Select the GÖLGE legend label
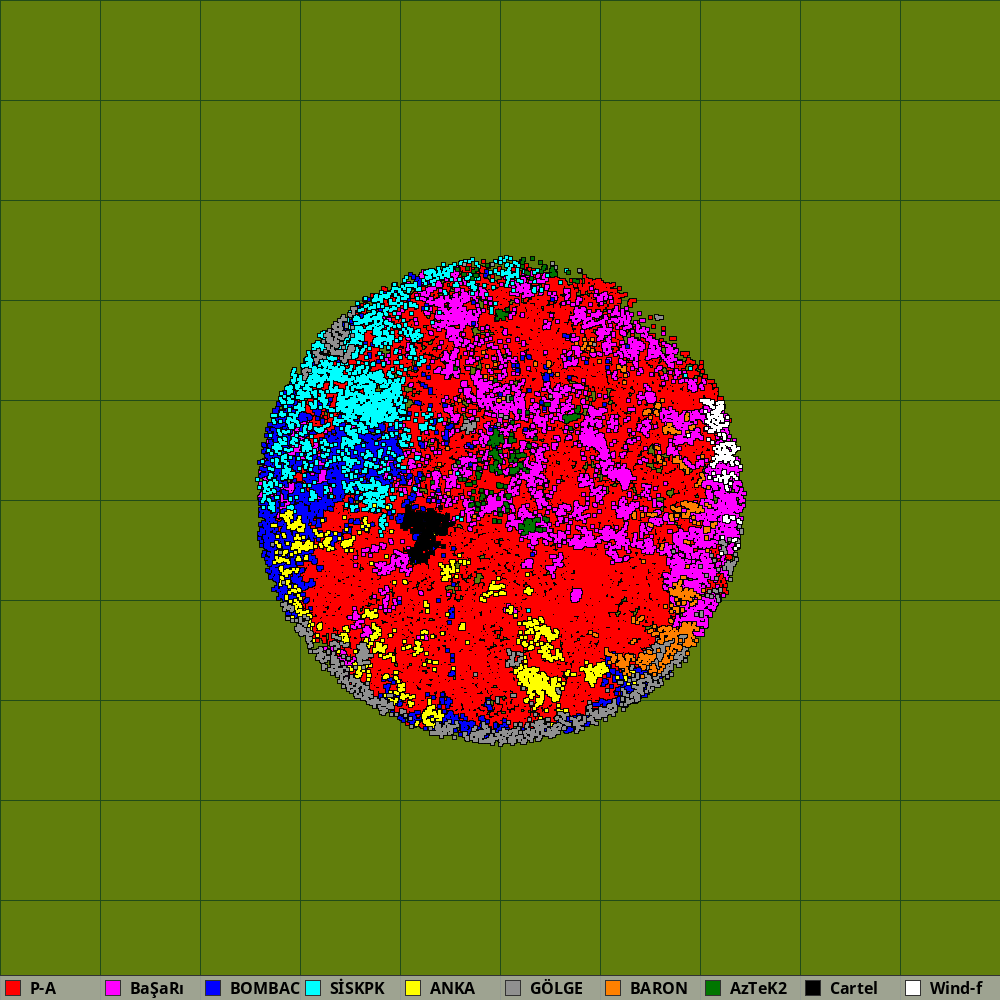The width and height of the screenshot is (1000, 1000). (x=556, y=988)
